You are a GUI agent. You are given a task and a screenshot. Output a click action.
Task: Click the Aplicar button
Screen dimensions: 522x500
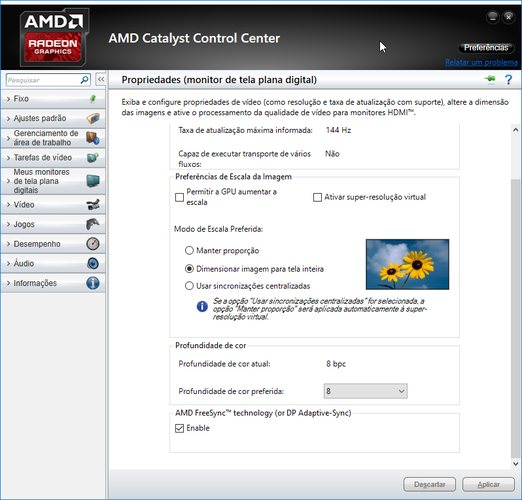(x=488, y=484)
